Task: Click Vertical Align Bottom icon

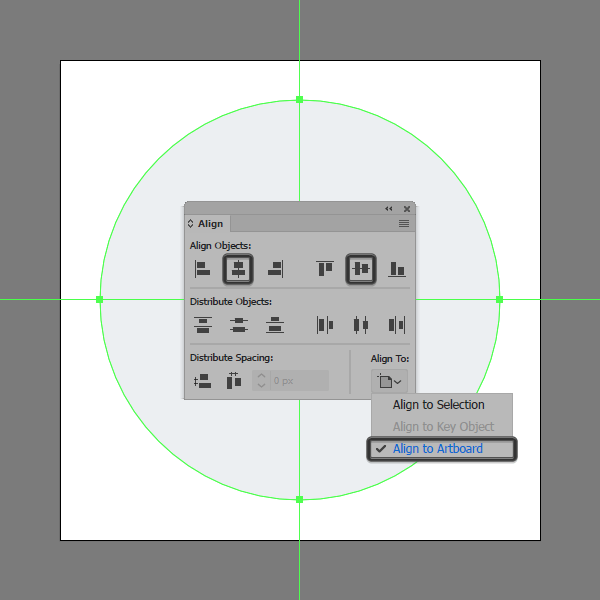Action: [397, 269]
